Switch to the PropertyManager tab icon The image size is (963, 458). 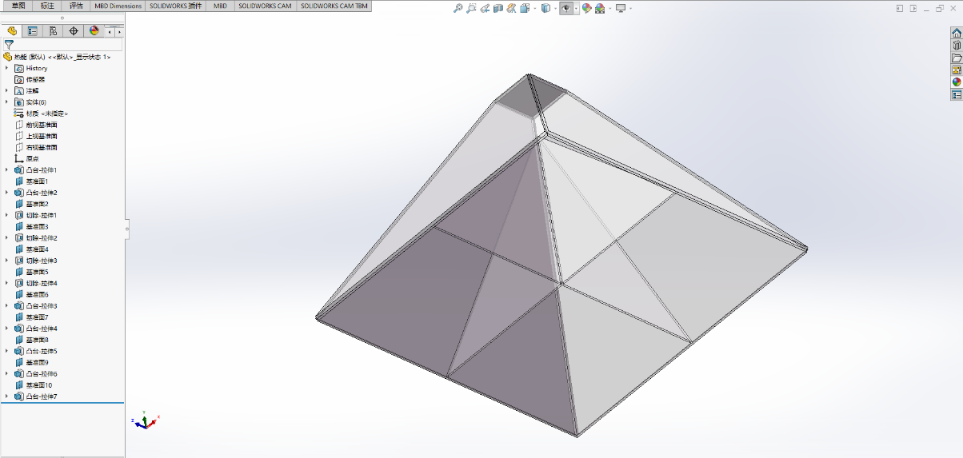click(x=33, y=31)
